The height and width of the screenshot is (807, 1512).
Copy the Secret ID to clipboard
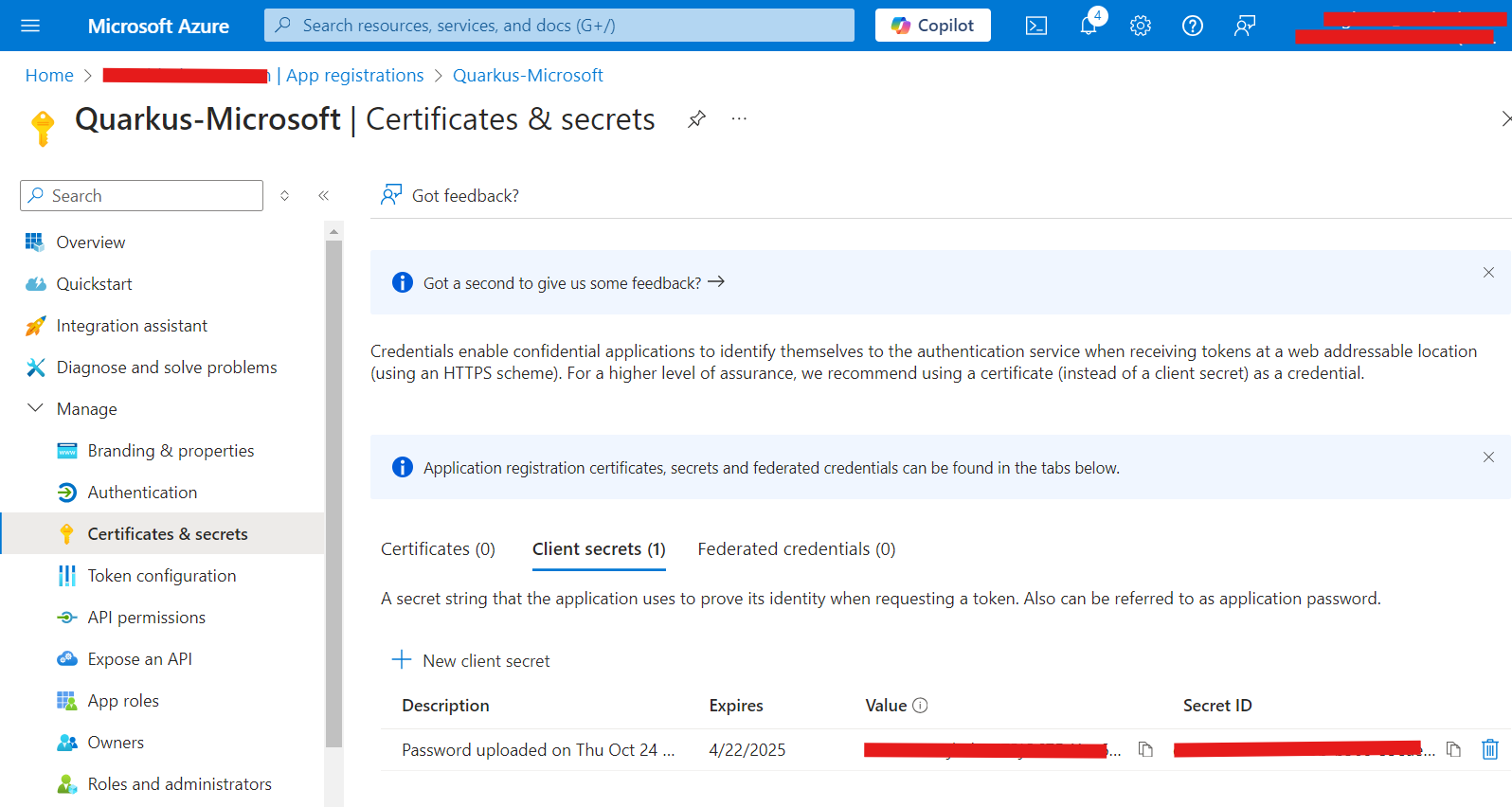1453,749
